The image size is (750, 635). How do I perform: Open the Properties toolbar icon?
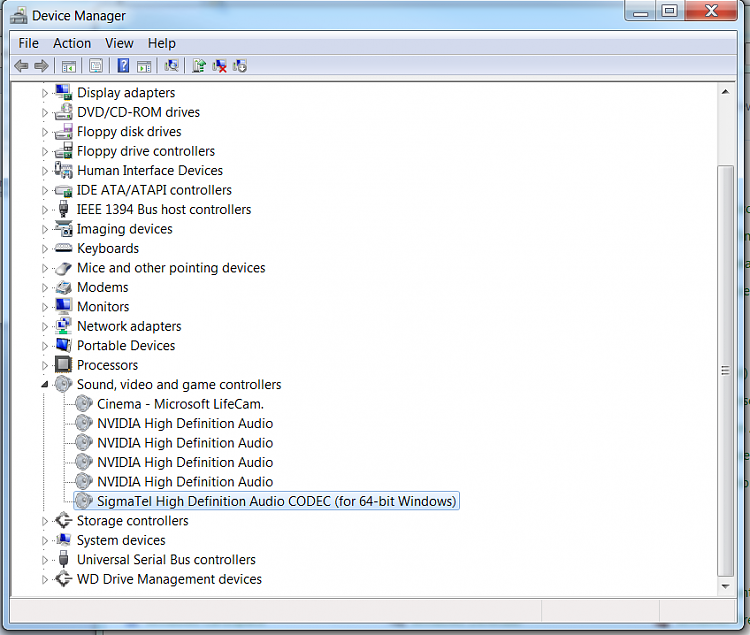(x=96, y=66)
